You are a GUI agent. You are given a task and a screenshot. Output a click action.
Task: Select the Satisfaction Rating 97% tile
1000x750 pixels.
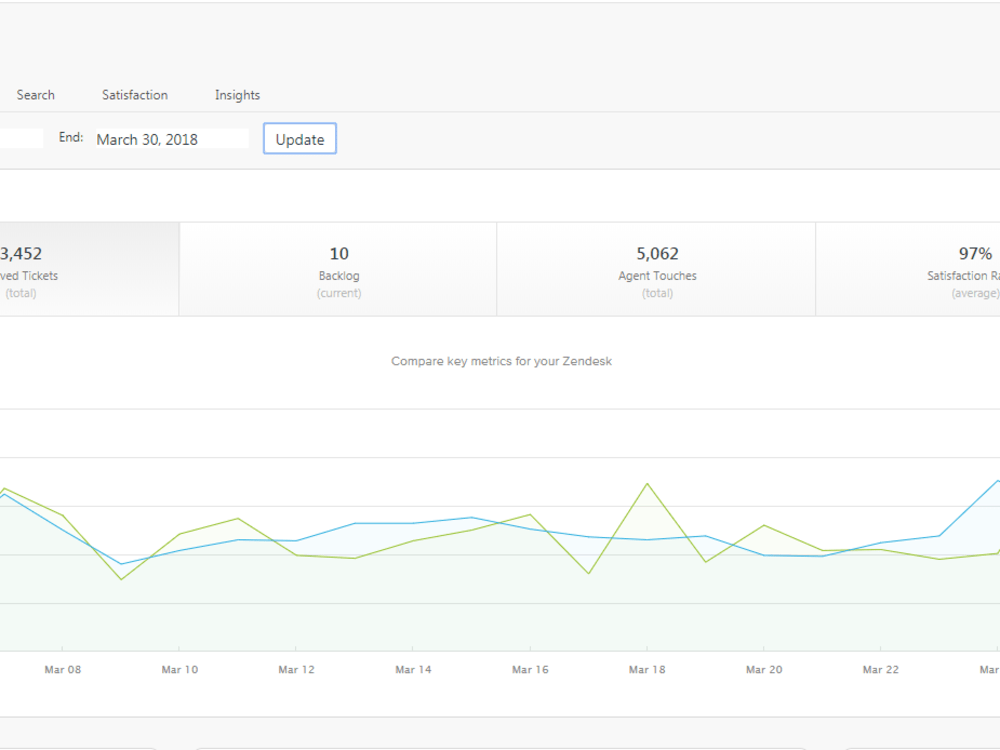click(908, 269)
